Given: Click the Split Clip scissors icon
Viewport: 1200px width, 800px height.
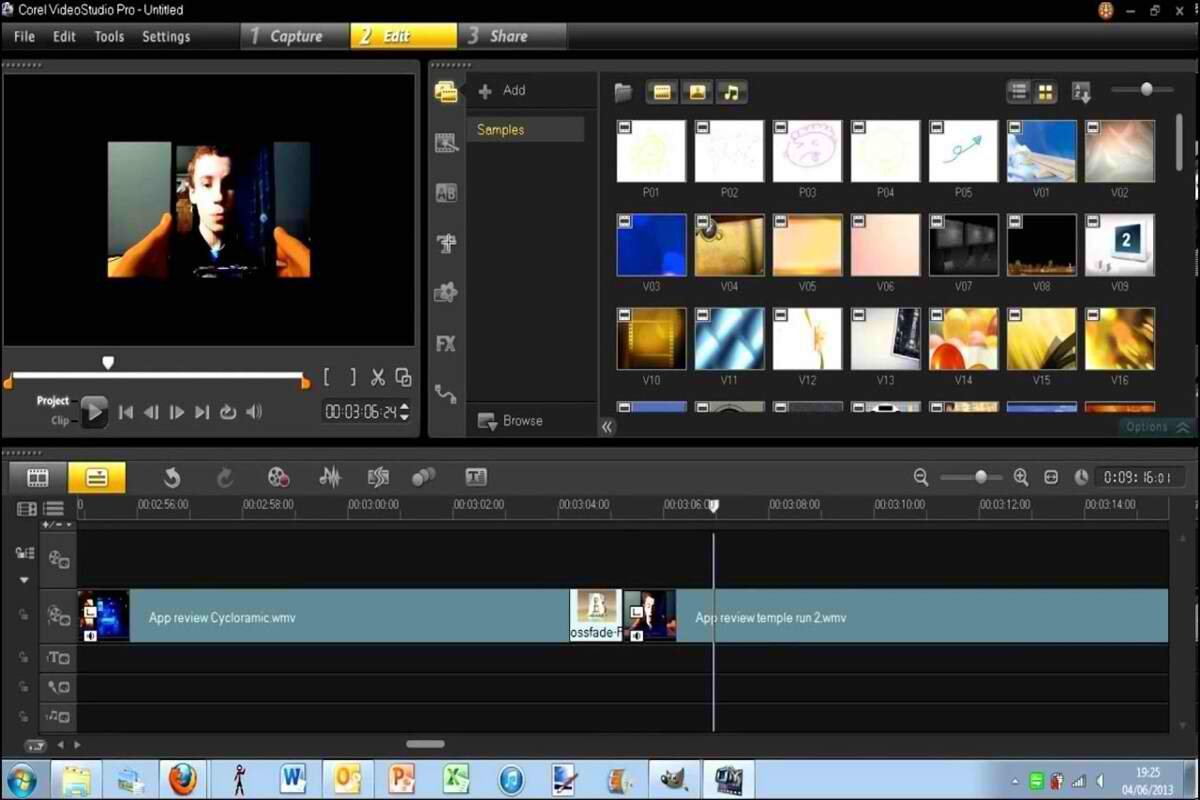Looking at the screenshot, I should point(377,377).
